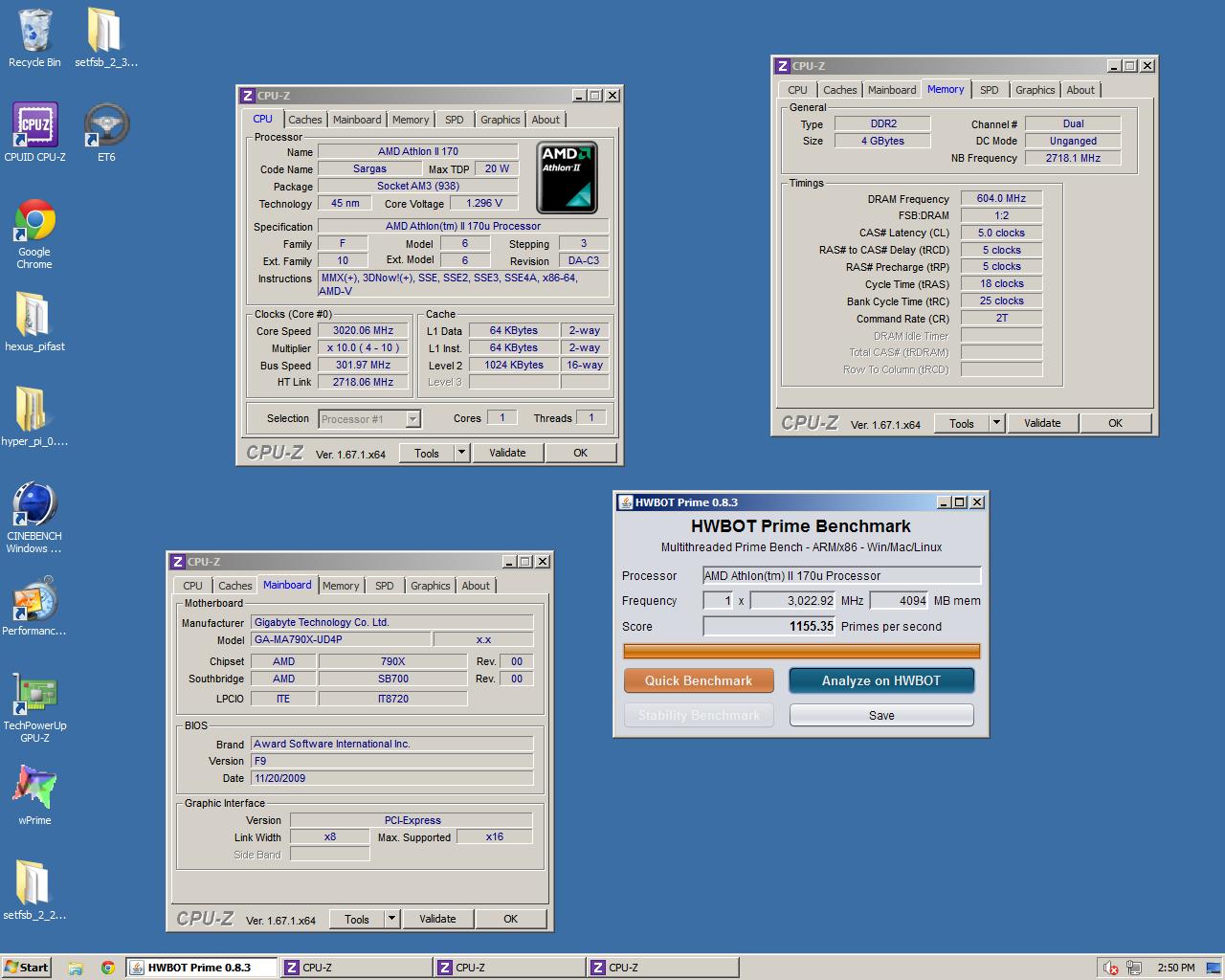Click the 3,022.92 MHz frequency field

pos(793,601)
